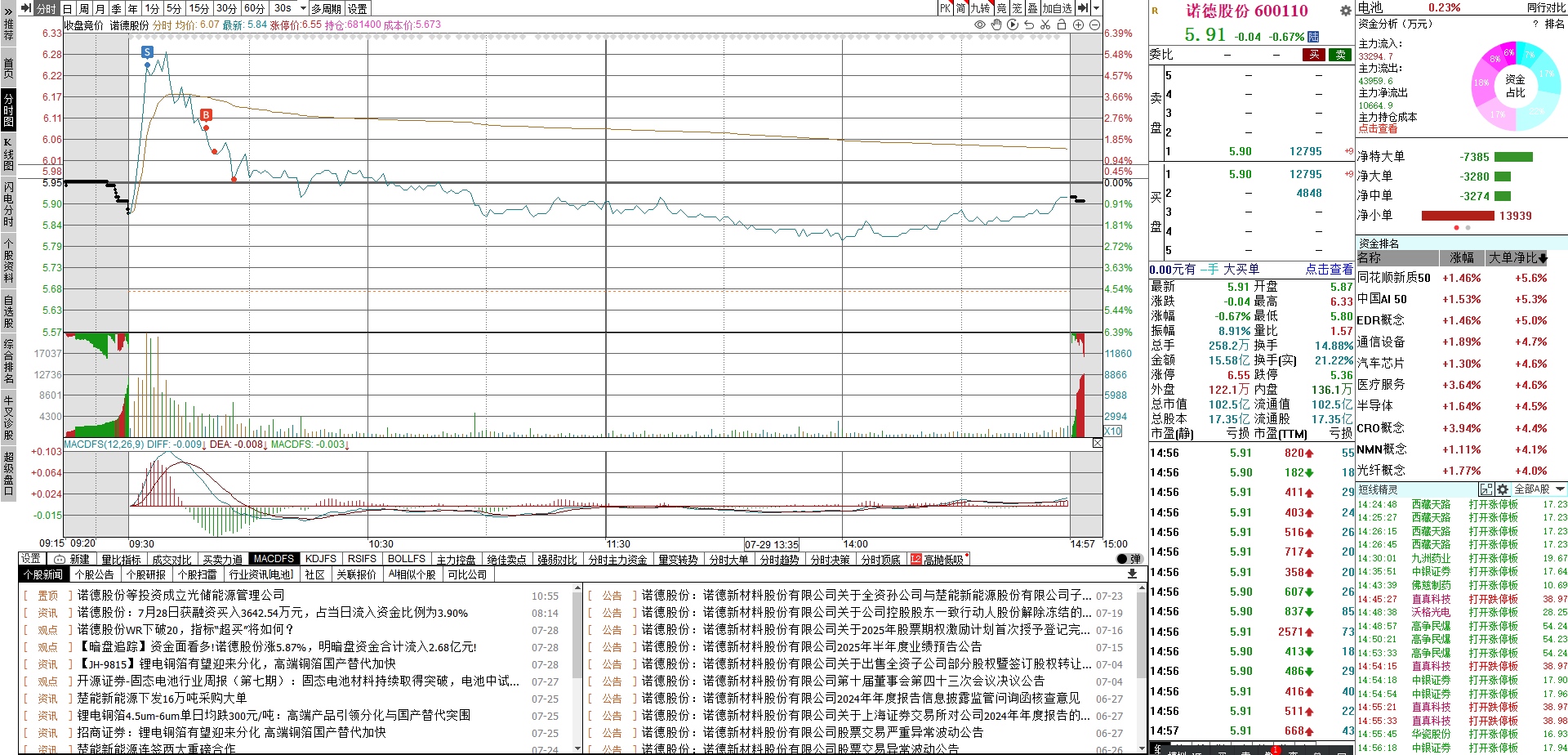Click the red 点击查看 link under 主力持仓成本

(x=1378, y=128)
